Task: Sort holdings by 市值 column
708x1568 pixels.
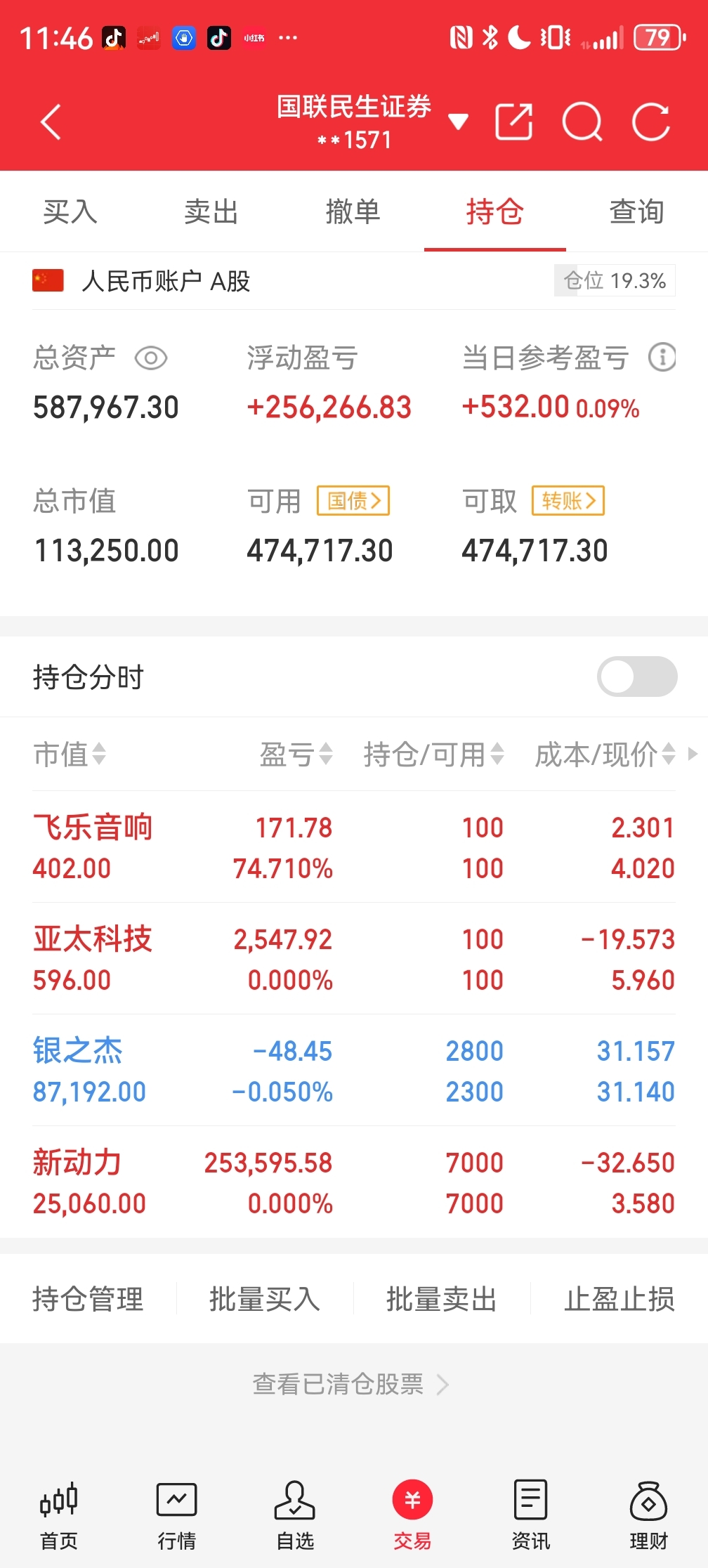Action: [70, 754]
